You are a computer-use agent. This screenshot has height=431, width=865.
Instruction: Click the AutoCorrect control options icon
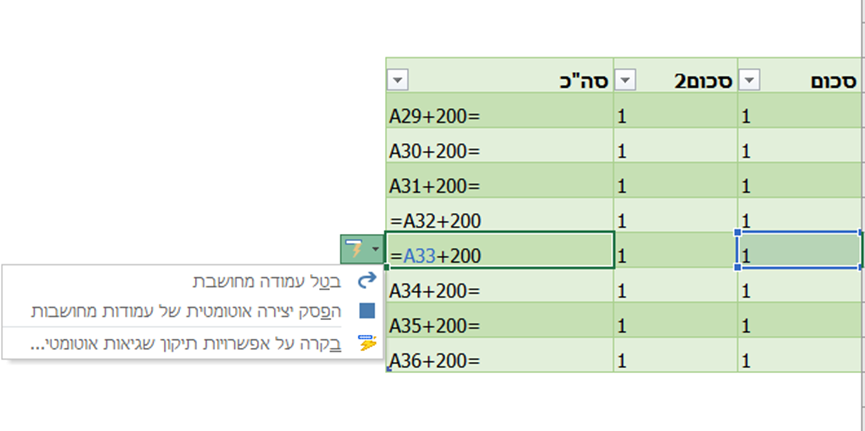coord(367,343)
